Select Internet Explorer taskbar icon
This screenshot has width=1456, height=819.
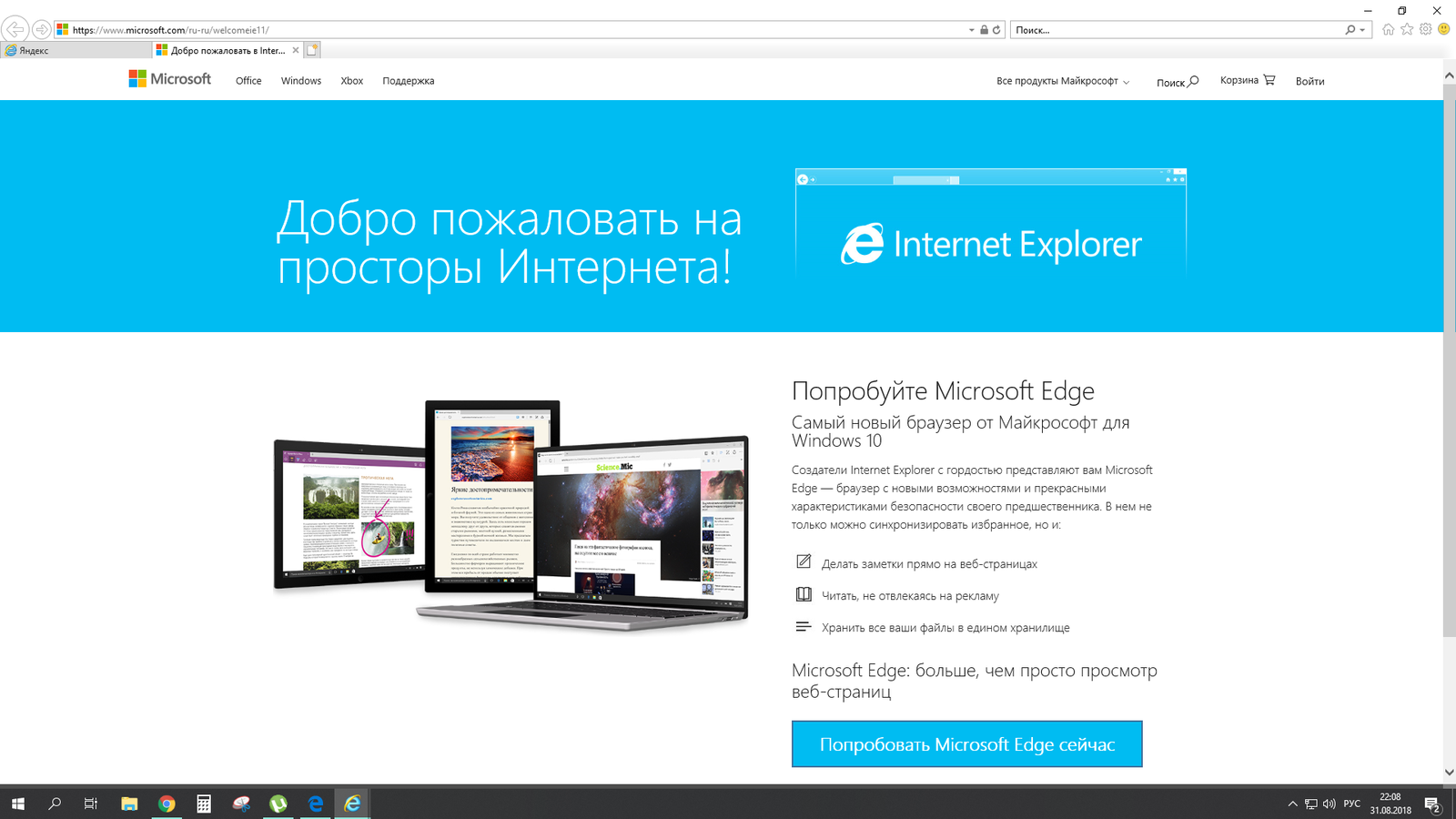point(352,804)
